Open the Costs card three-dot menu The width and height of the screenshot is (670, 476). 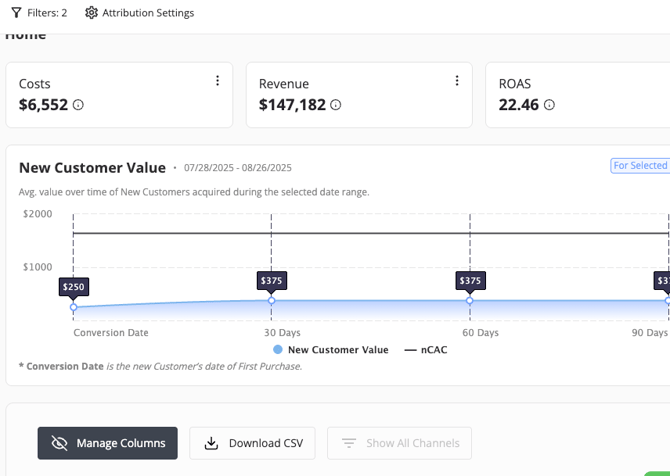(x=217, y=81)
